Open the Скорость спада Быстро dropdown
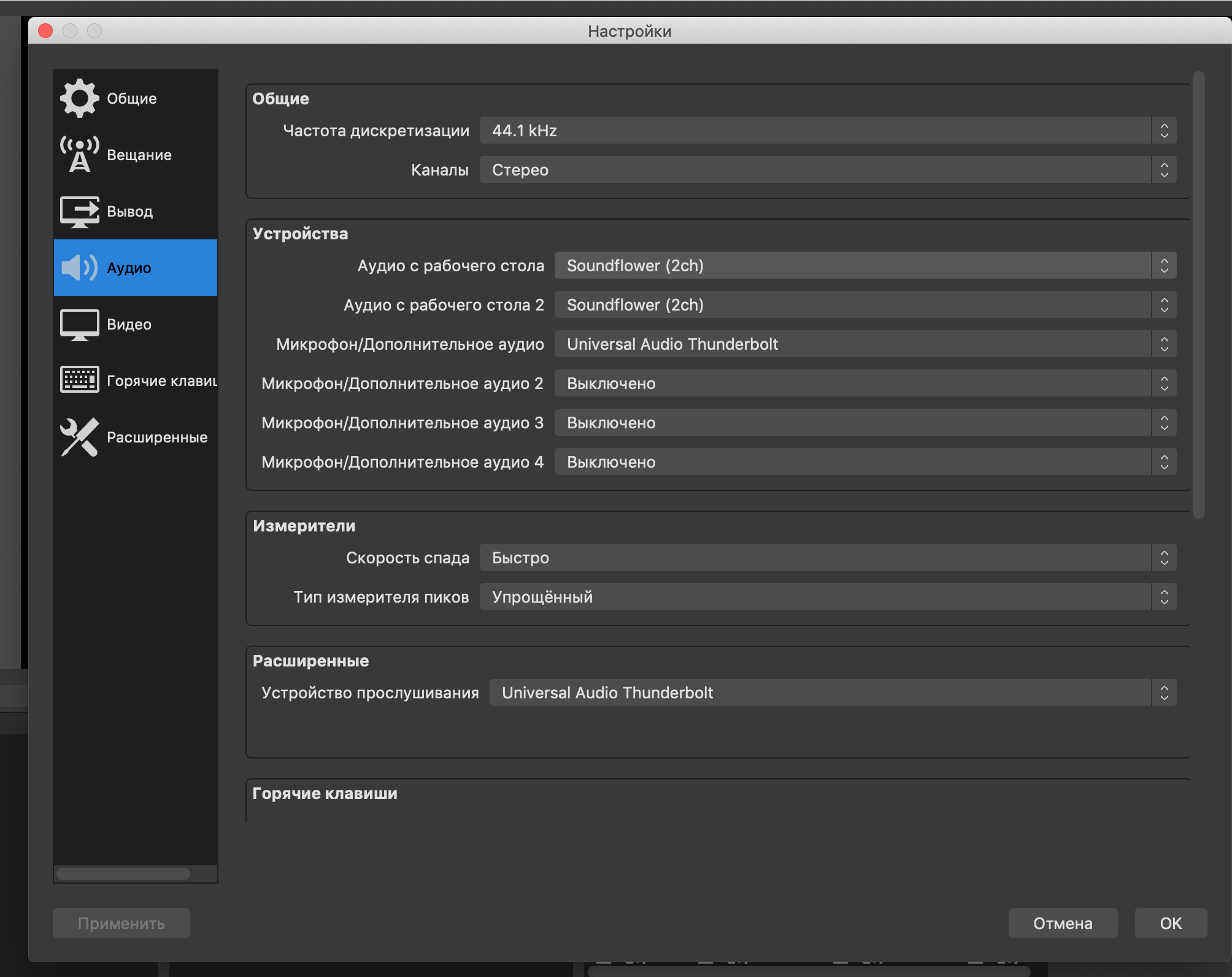The image size is (1232, 977). [x=828, y=557]
